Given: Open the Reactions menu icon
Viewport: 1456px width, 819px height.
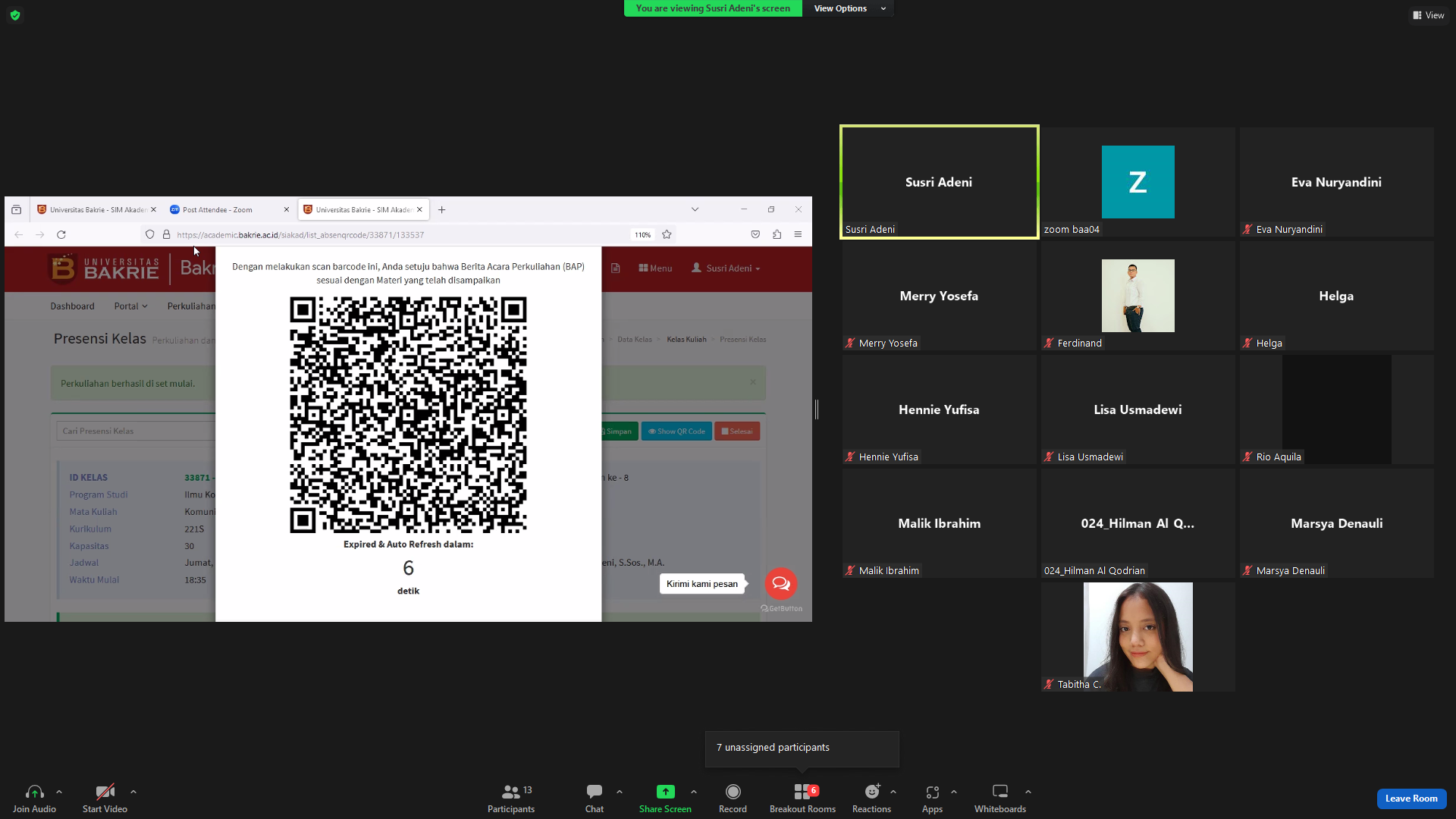Looking at the screenshot, I should [872, 792].
